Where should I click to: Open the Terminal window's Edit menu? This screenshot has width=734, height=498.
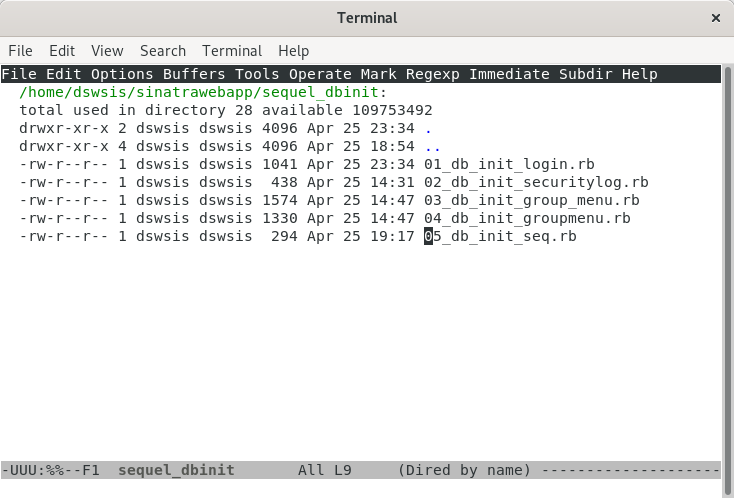[62, 51]
